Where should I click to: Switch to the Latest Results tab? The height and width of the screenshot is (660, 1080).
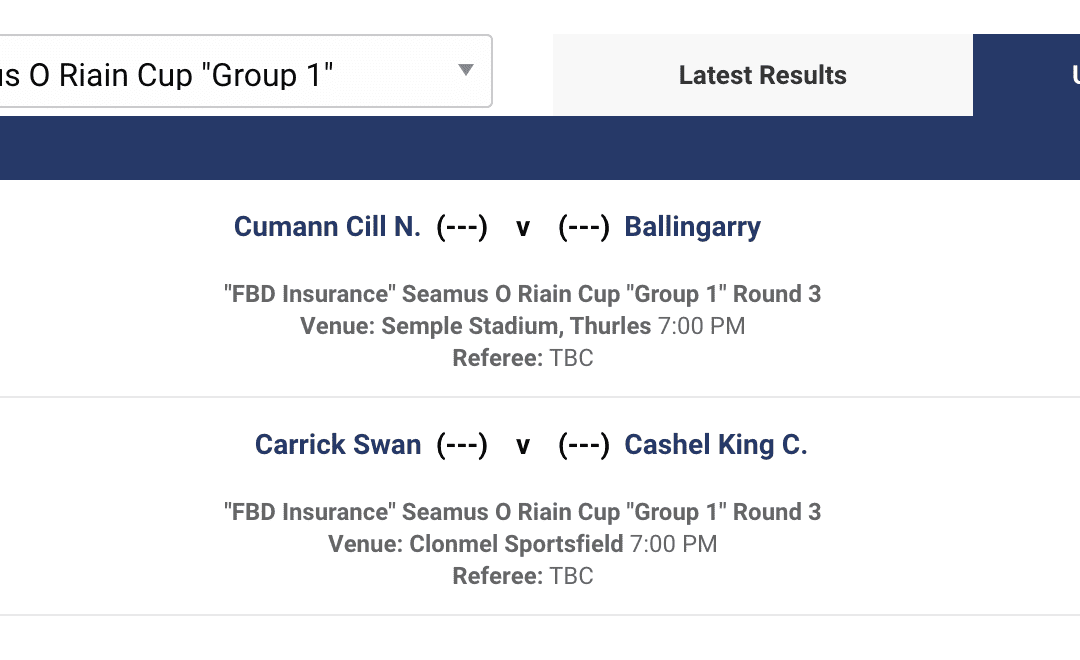762,75
